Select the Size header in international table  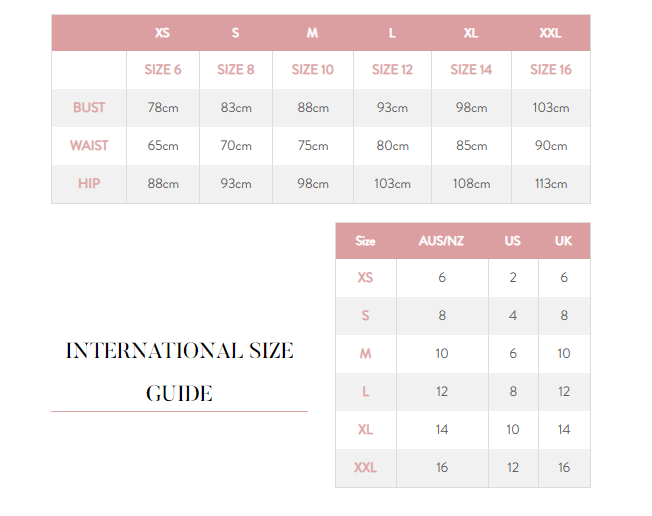[x=365, y=241]
